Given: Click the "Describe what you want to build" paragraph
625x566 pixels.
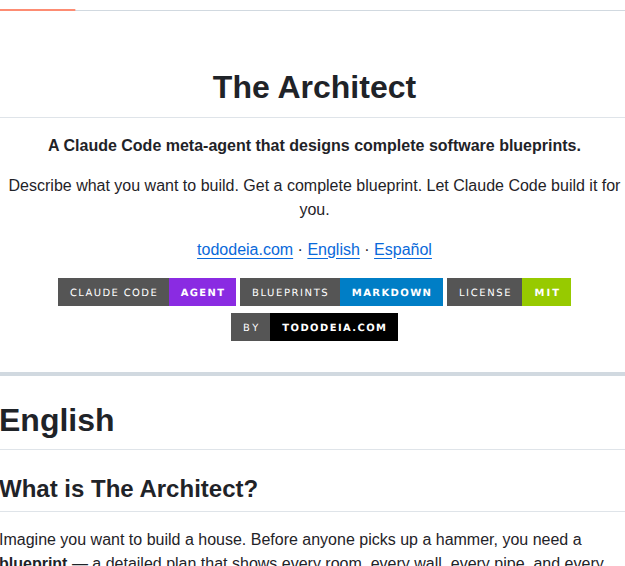Looking at the screenshot, I should point(314,198).
